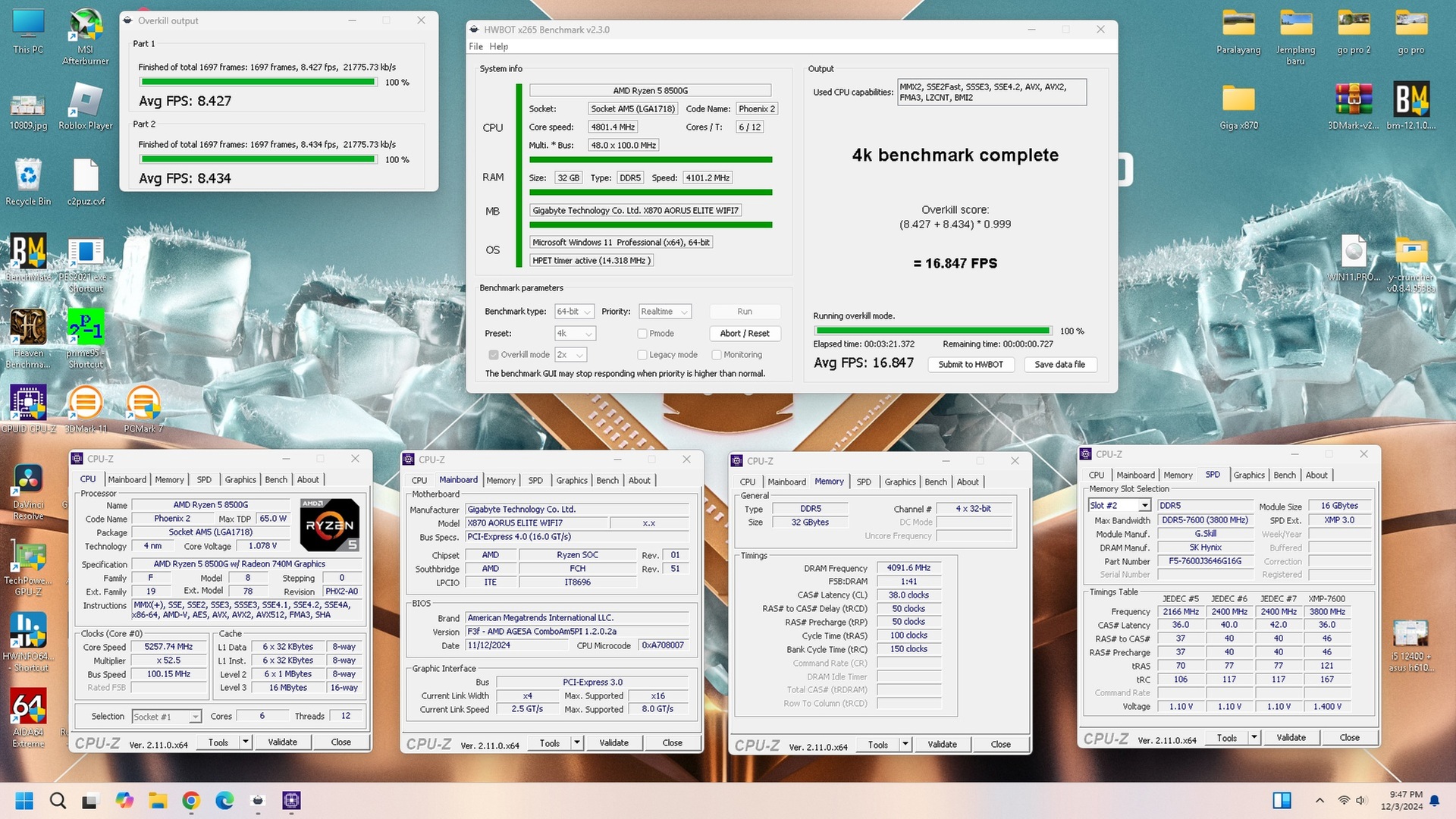The width and height of the screenshot is (1456, 819).
Task: Expand Tools arrow in CPU-Z Mainboard window
Action: point(577,743)
